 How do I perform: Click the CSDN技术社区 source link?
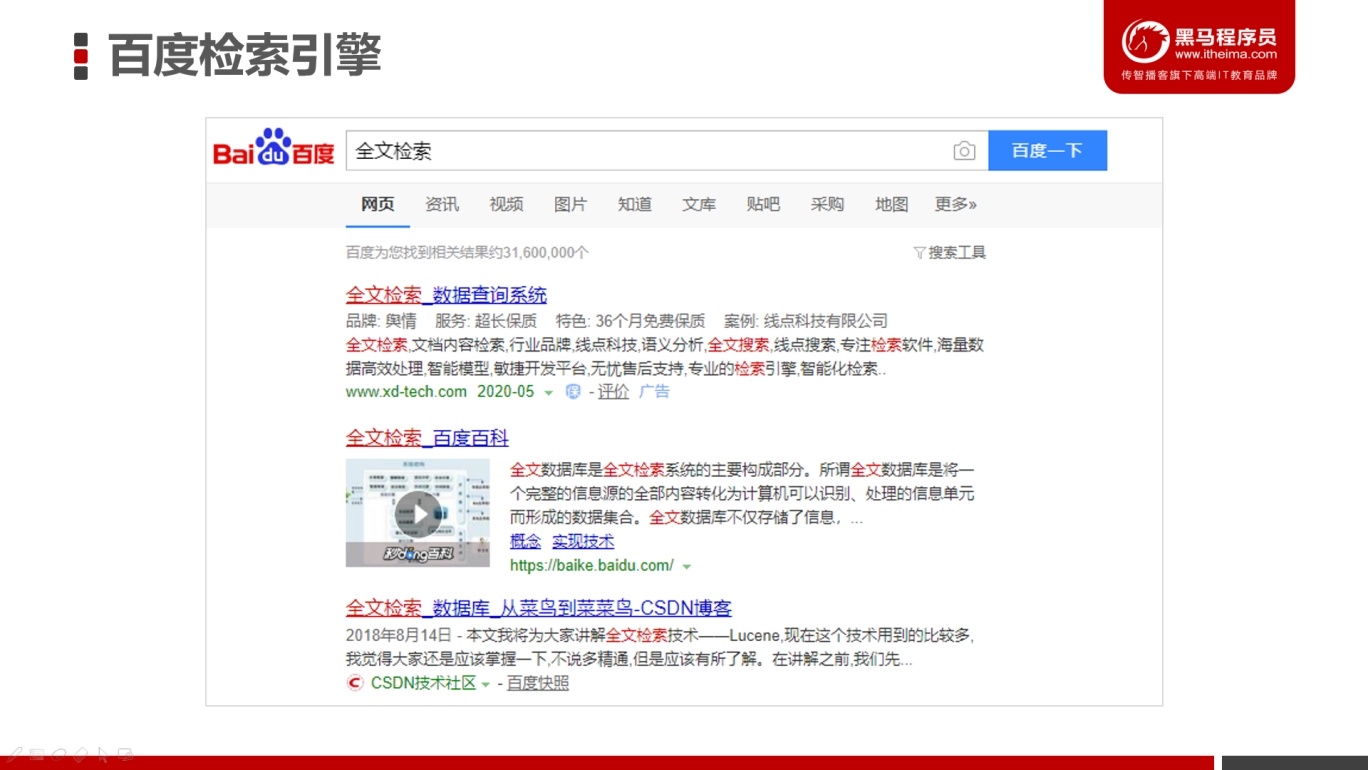click(x=423, y=683)
